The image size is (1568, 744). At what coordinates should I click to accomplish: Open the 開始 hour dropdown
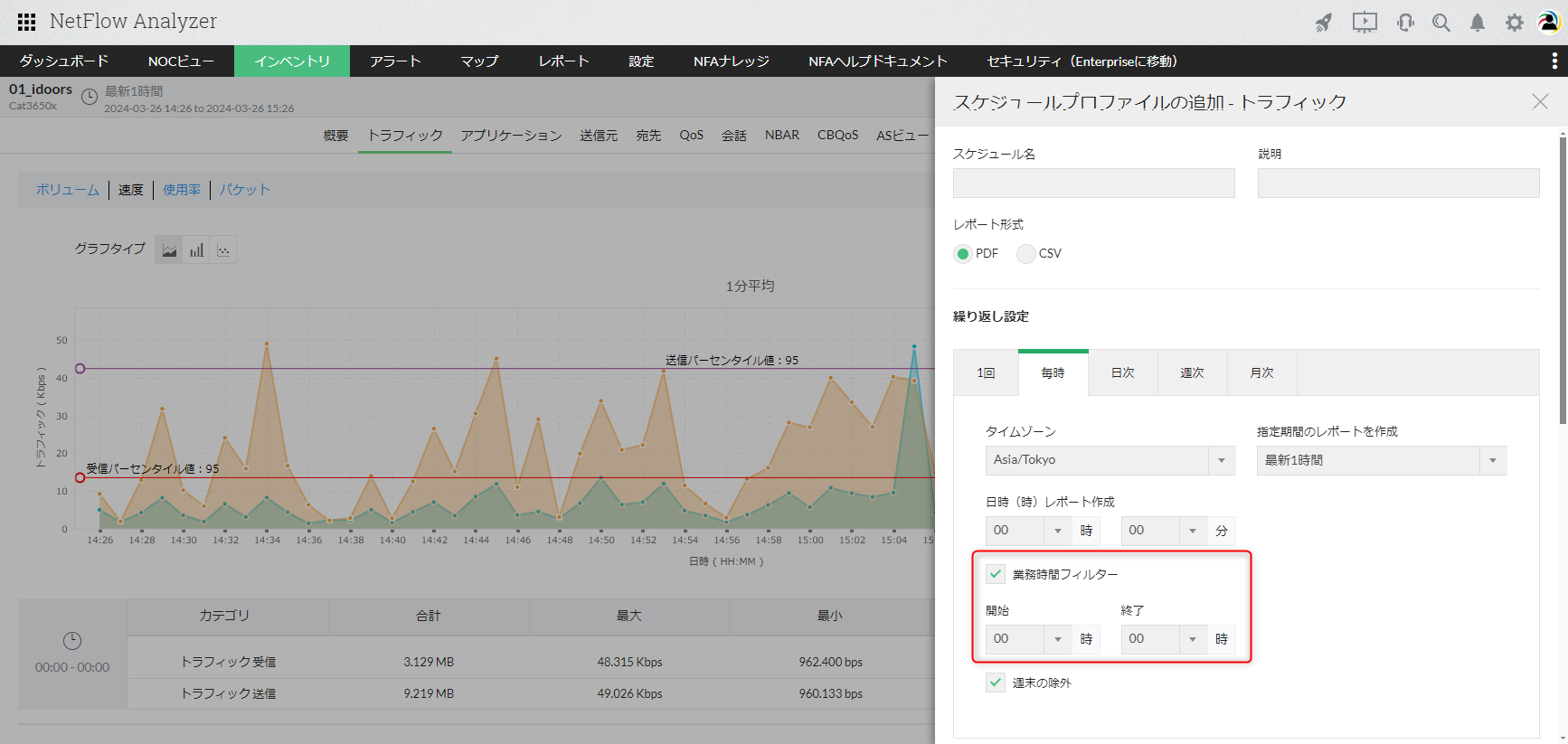click(1028, 639)
